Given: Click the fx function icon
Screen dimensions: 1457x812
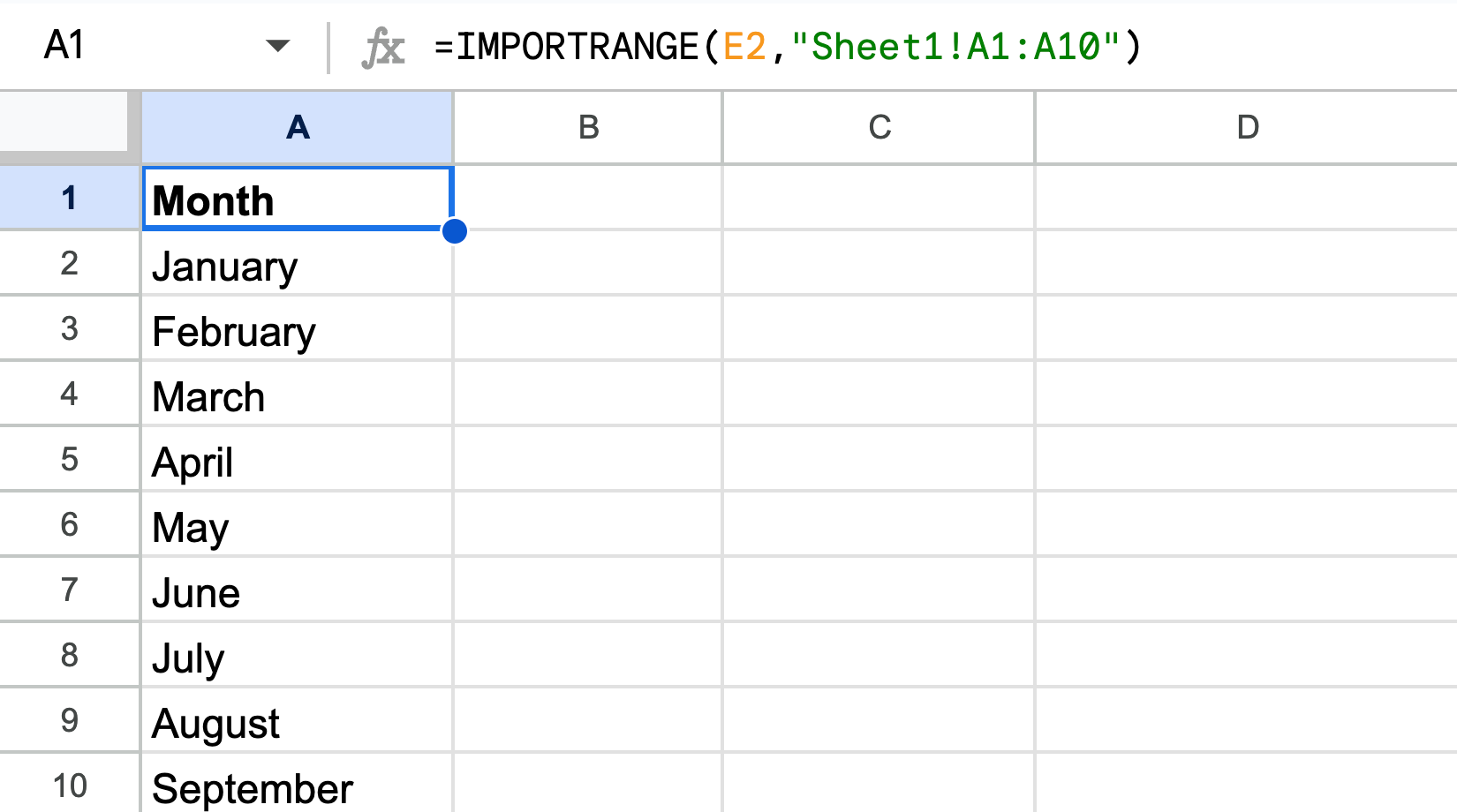Looking at the screenshot, I should (x=382, y=48).
